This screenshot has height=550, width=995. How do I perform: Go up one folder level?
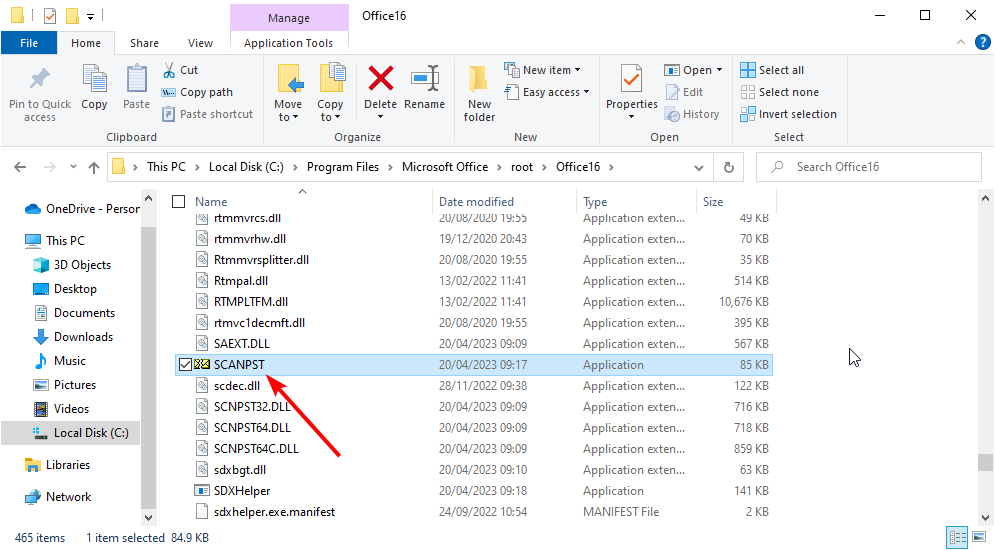94,167
